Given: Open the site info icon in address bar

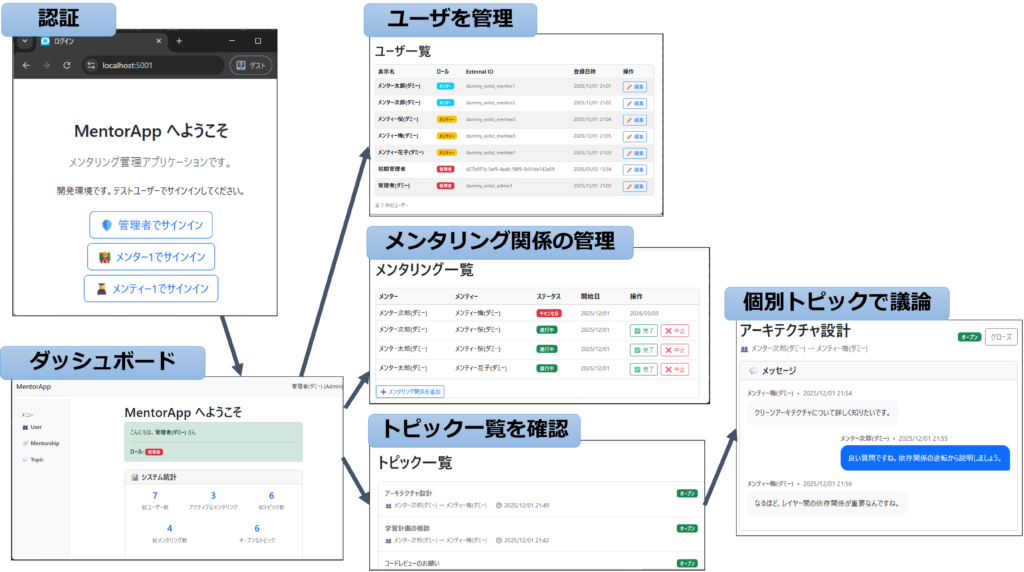Looking at the screenshot, I should click(91, 65).
